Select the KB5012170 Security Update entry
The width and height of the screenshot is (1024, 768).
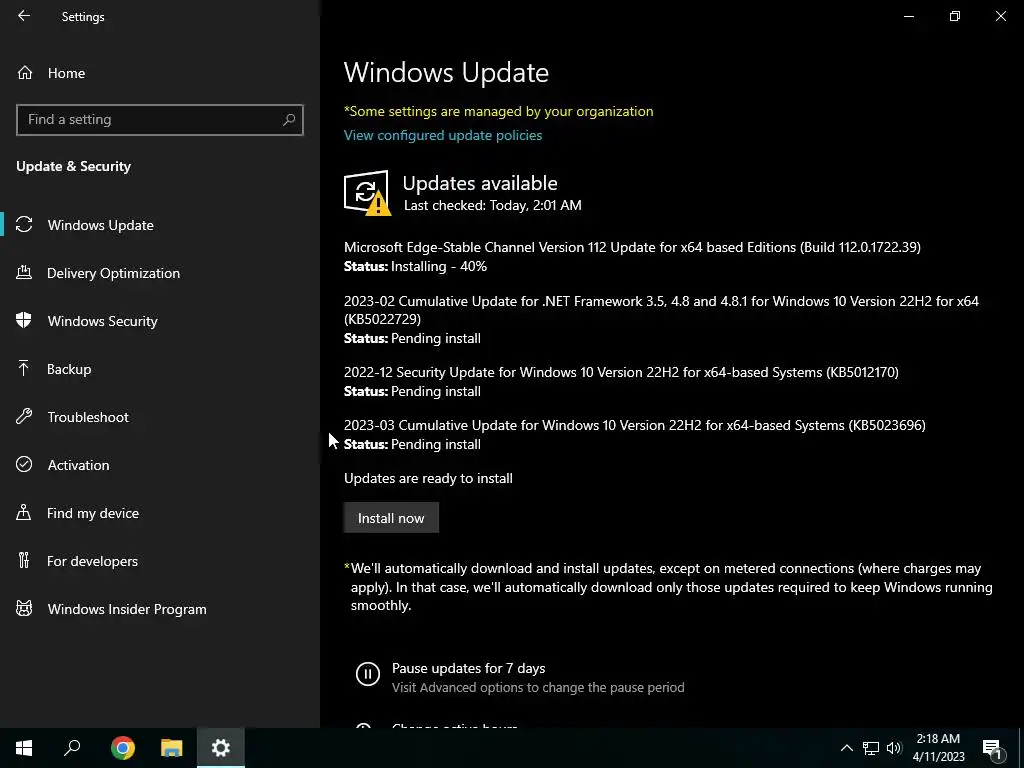[621, 372]
